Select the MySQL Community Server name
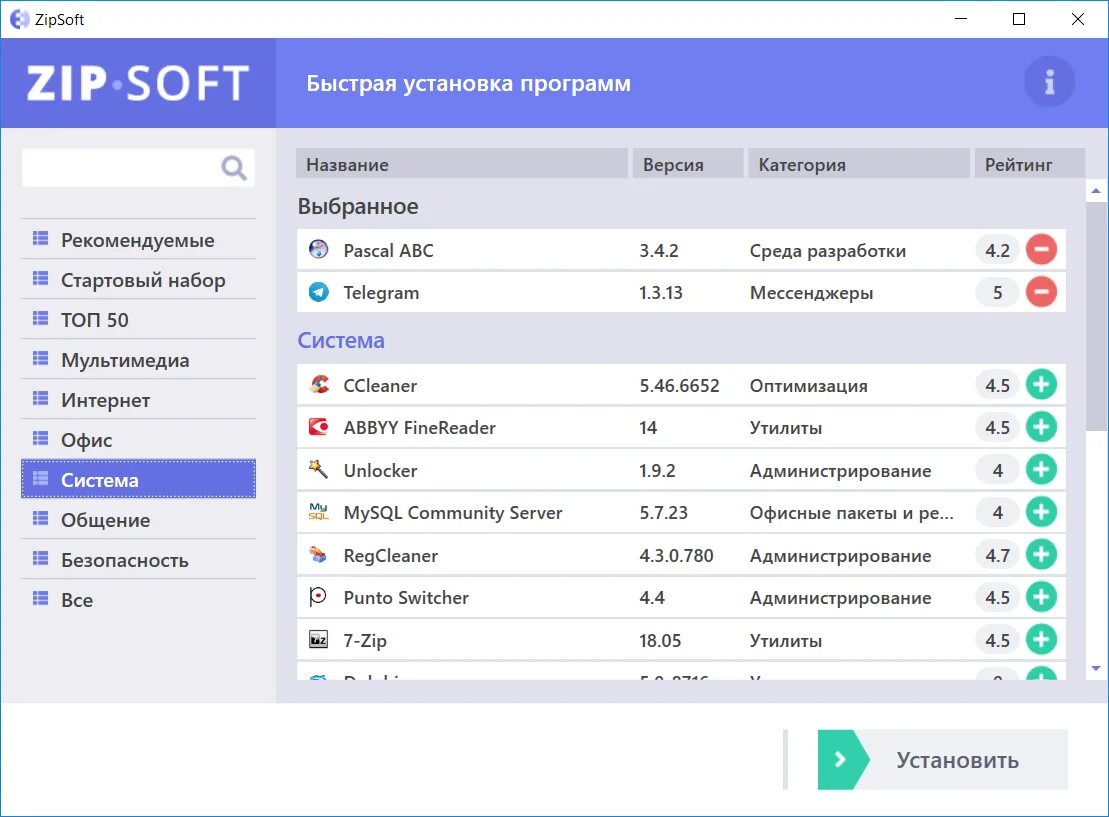The image size is (1109, 817). [453, 513]
